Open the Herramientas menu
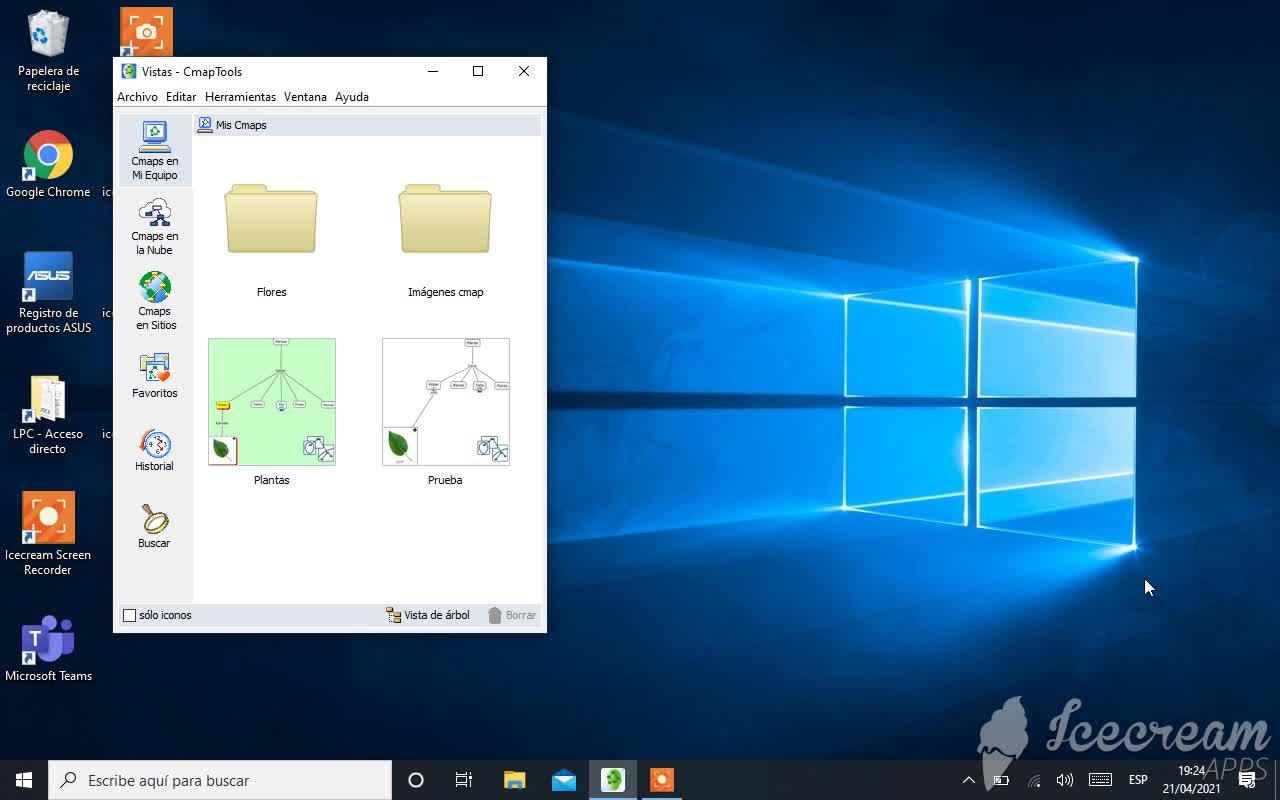The height and width of the screenshot is (800, 1280). [x=240, y=97]
